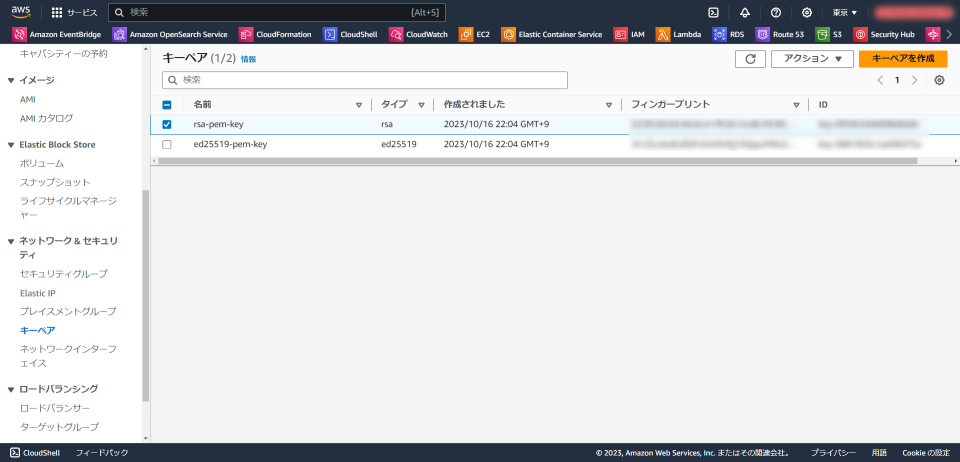Open AMI in the sidebar

pyautogui.click(x=28, y=99)
